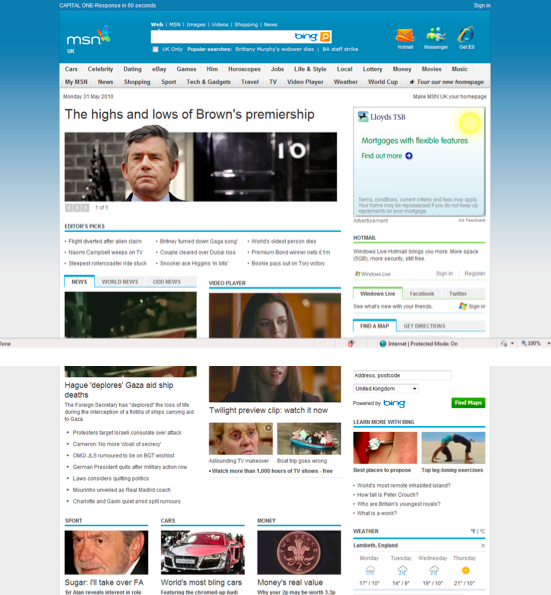
Task: Open the World Cup navigation link
Action: point(383,82)
